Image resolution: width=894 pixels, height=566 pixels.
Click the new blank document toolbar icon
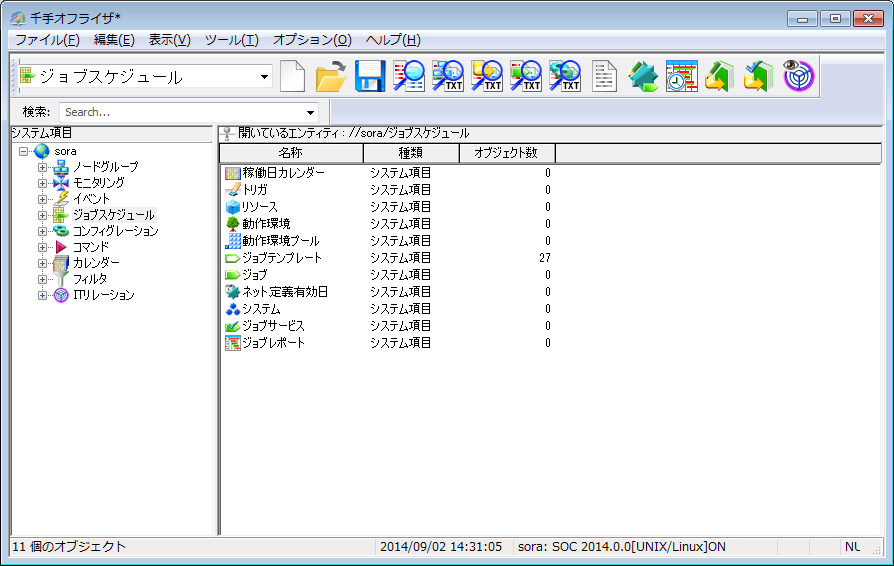292,76
